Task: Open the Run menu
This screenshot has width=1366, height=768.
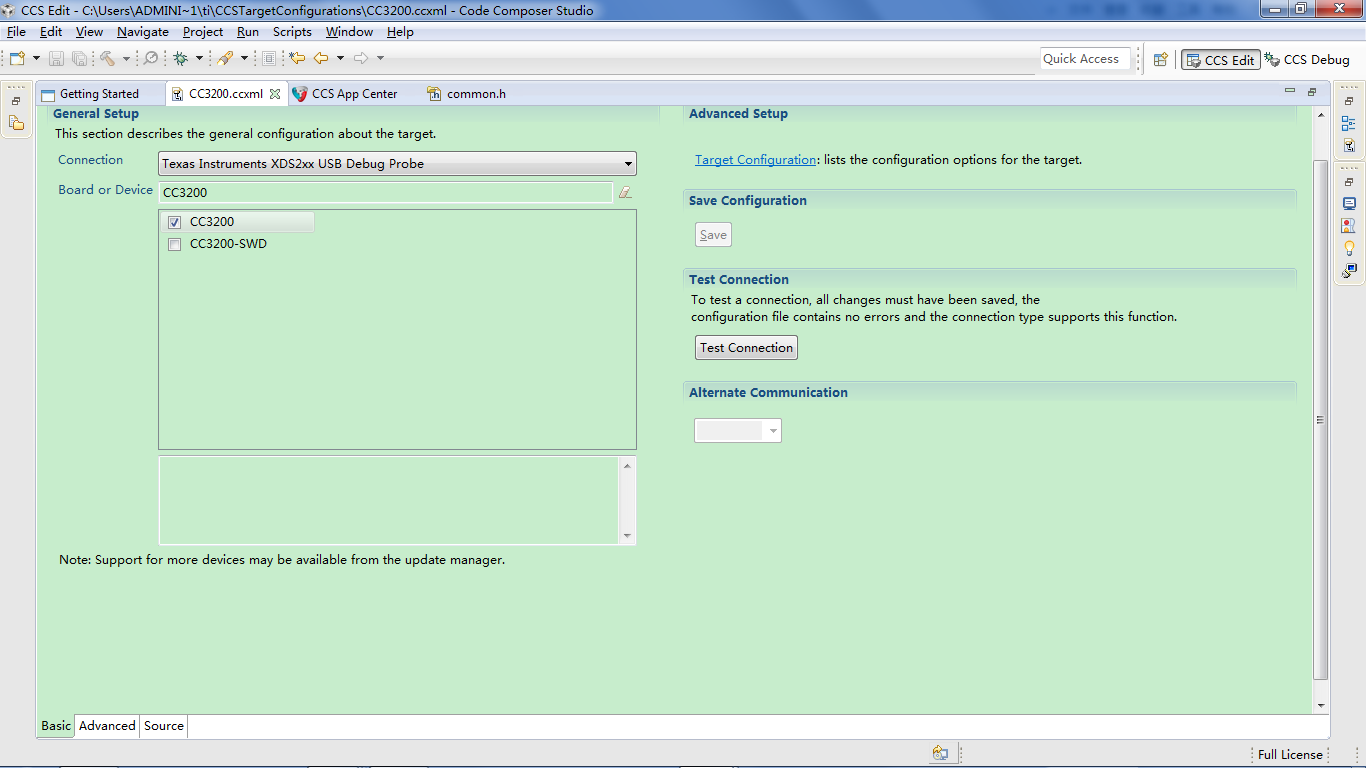Action: click(248, 32)
